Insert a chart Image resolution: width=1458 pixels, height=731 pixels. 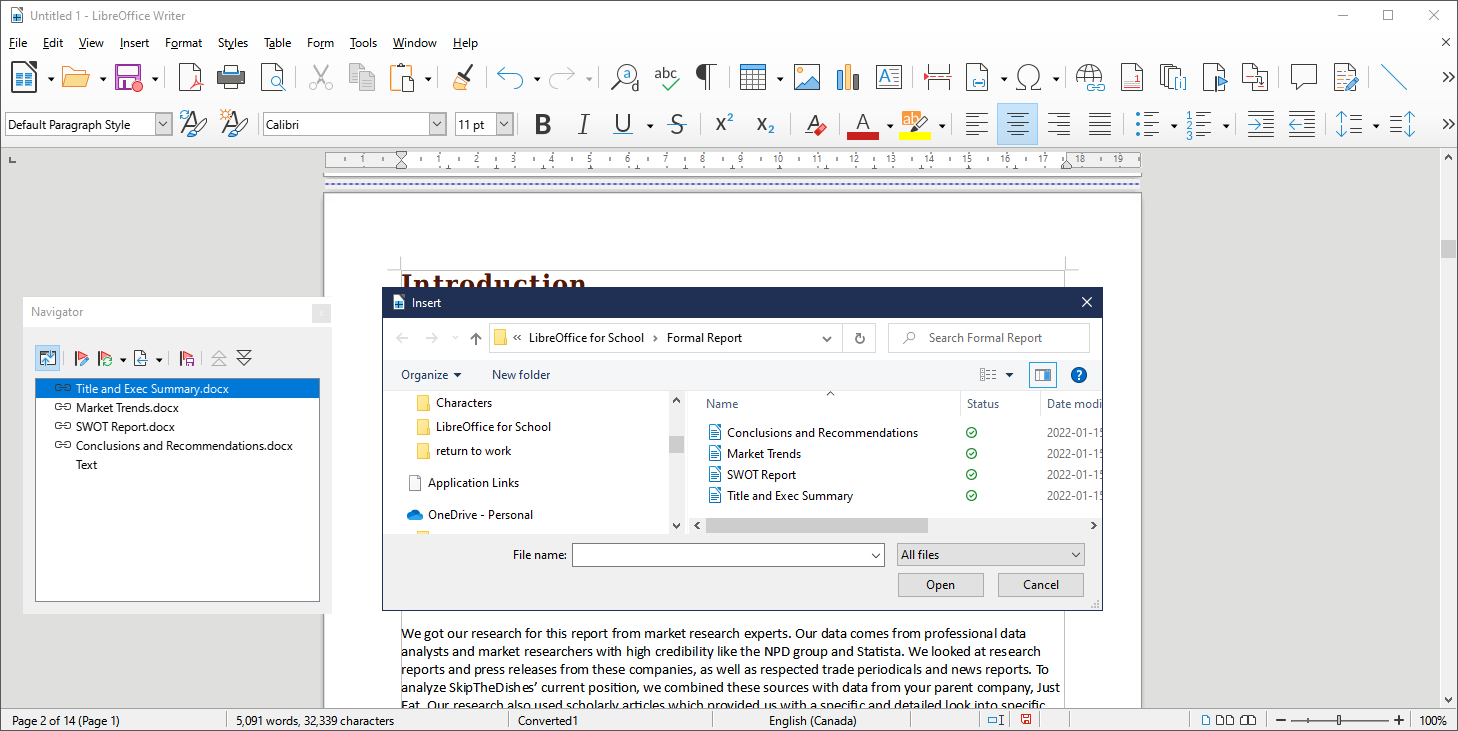[847, 77]
